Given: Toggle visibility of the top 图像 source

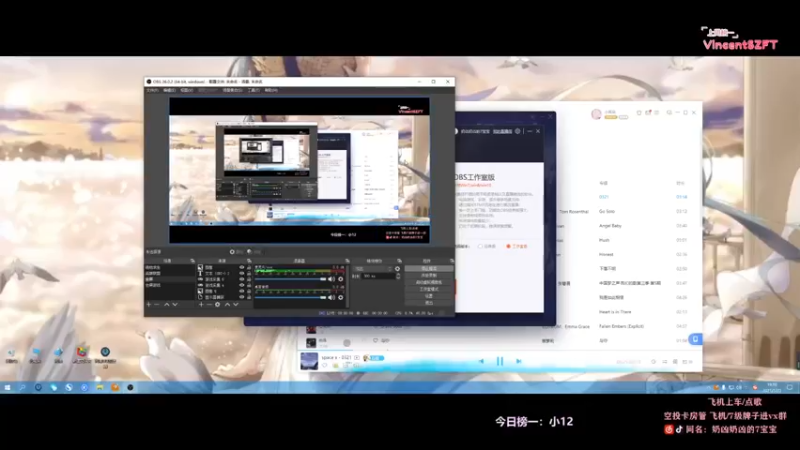Looking at the screenshot, I should 242,267.
